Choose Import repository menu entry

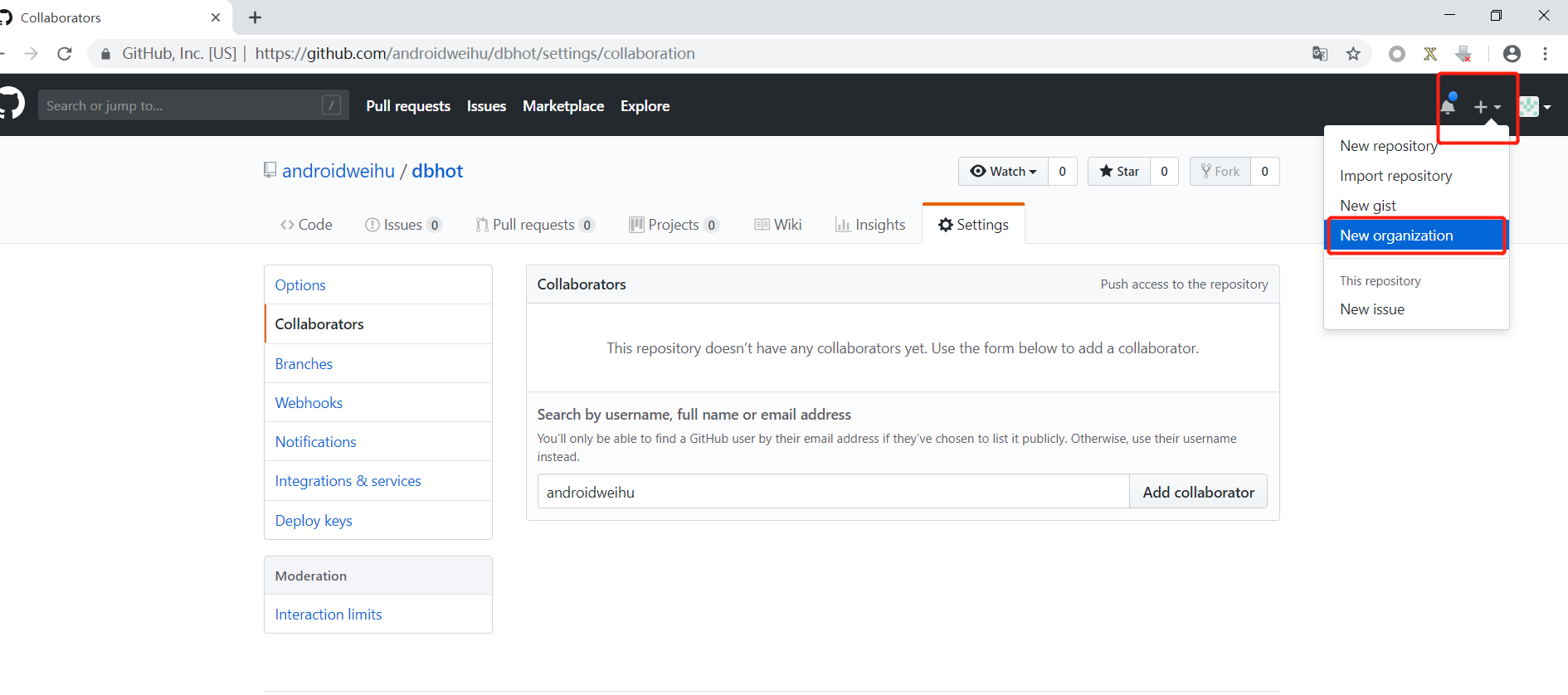click(x=1395, y=176)
